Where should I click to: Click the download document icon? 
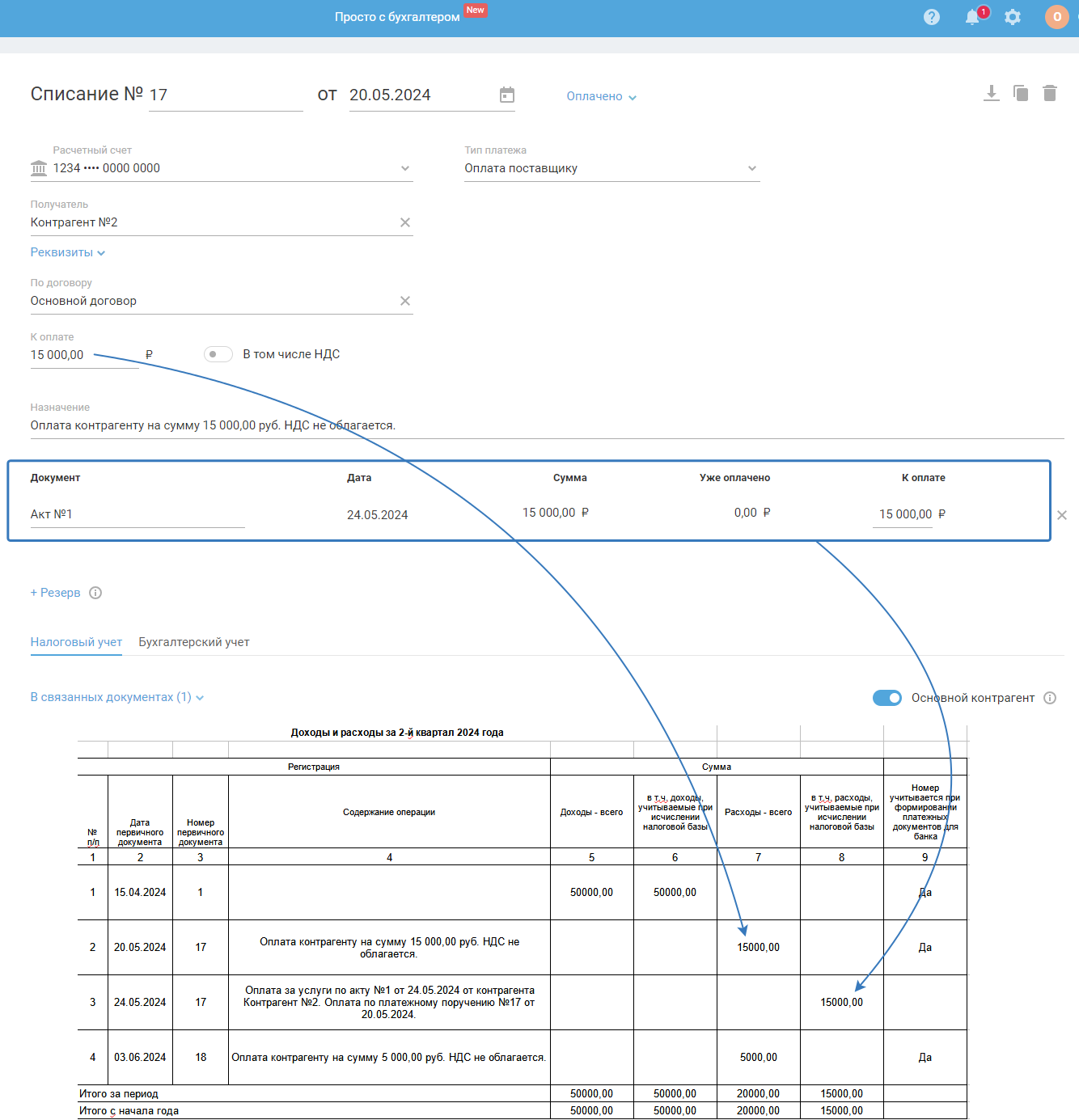coord(992,93)
